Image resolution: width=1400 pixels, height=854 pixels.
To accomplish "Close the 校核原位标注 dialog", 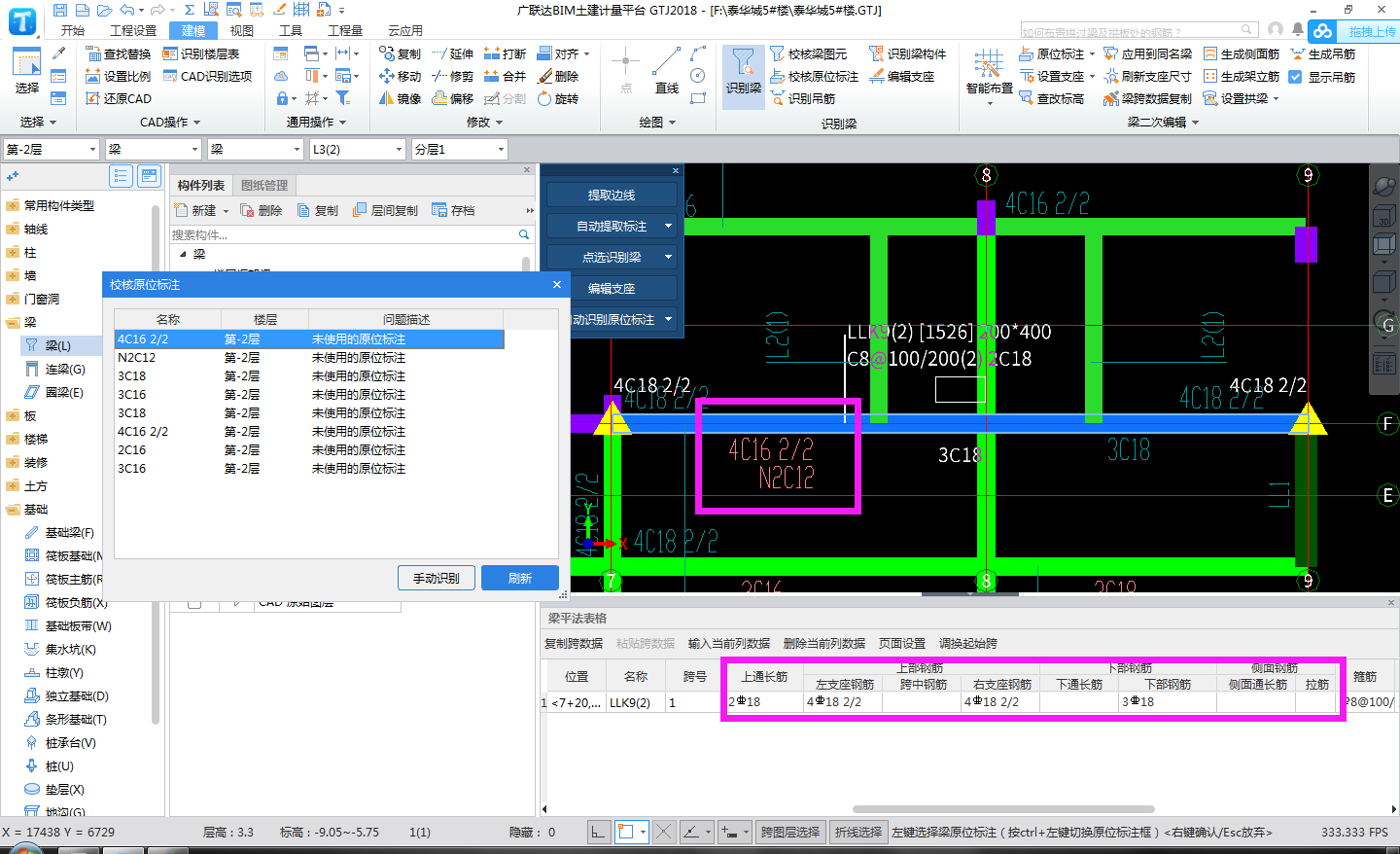I will tap(556, 284).
